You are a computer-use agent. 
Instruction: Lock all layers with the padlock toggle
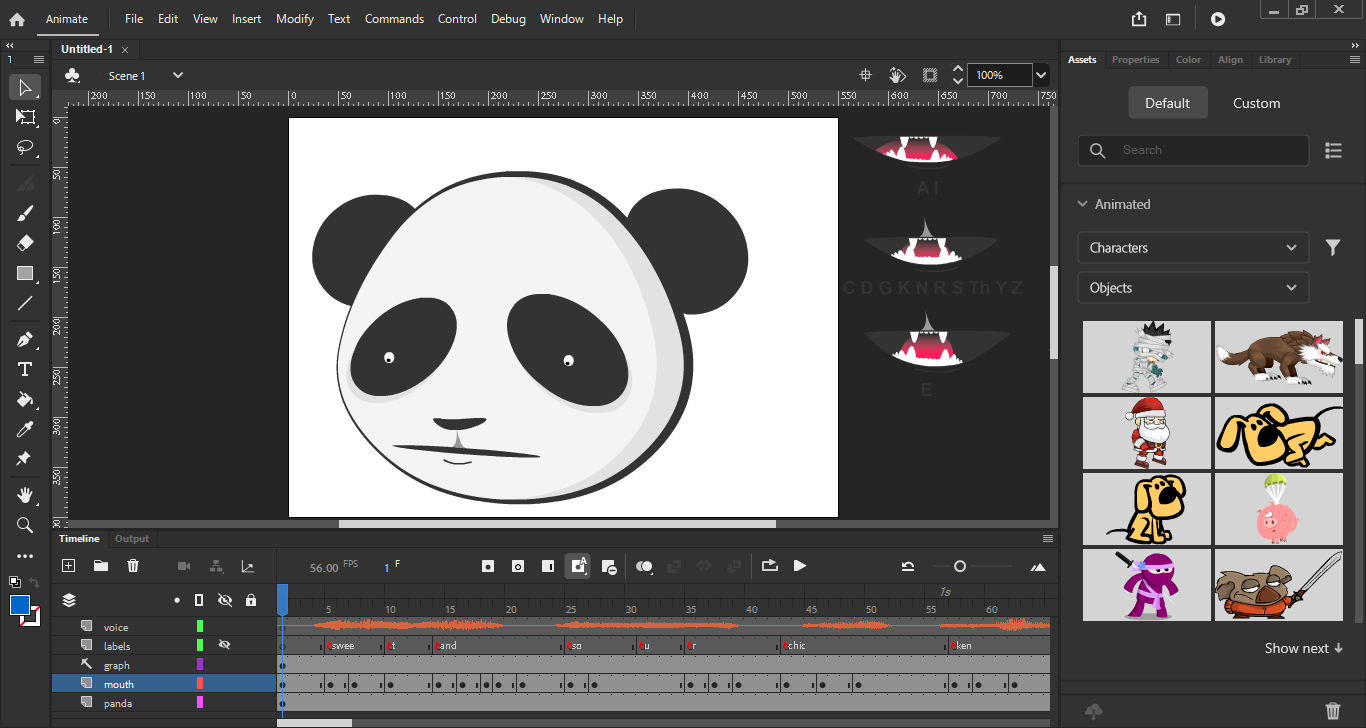click(251, 599)
